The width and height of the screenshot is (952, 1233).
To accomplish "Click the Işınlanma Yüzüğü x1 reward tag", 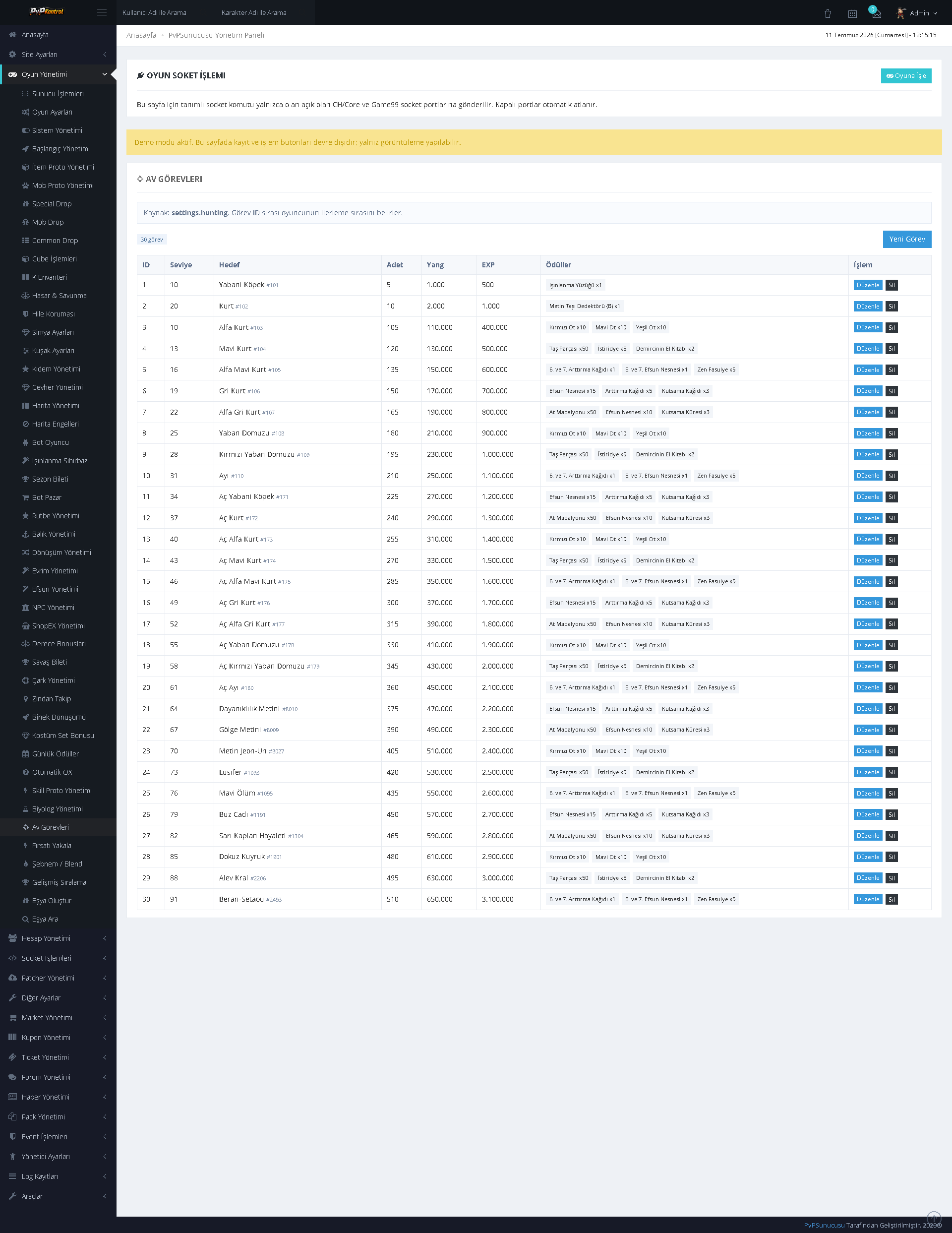I will [575, 285].
